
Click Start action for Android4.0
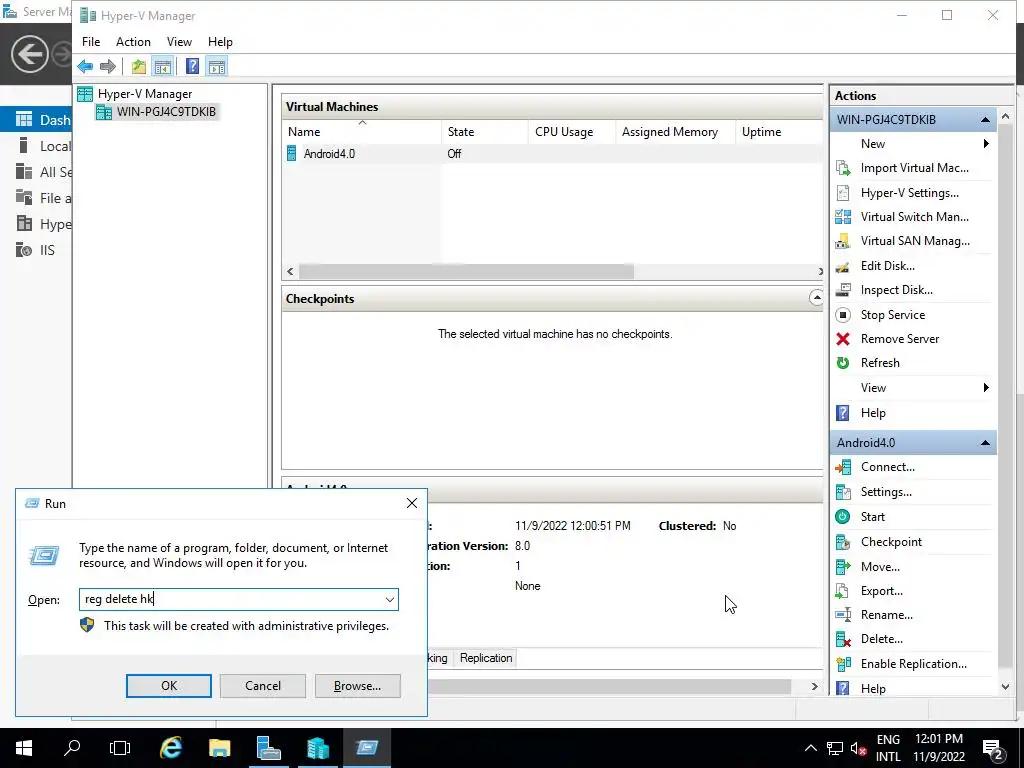[x=872, y=517]
